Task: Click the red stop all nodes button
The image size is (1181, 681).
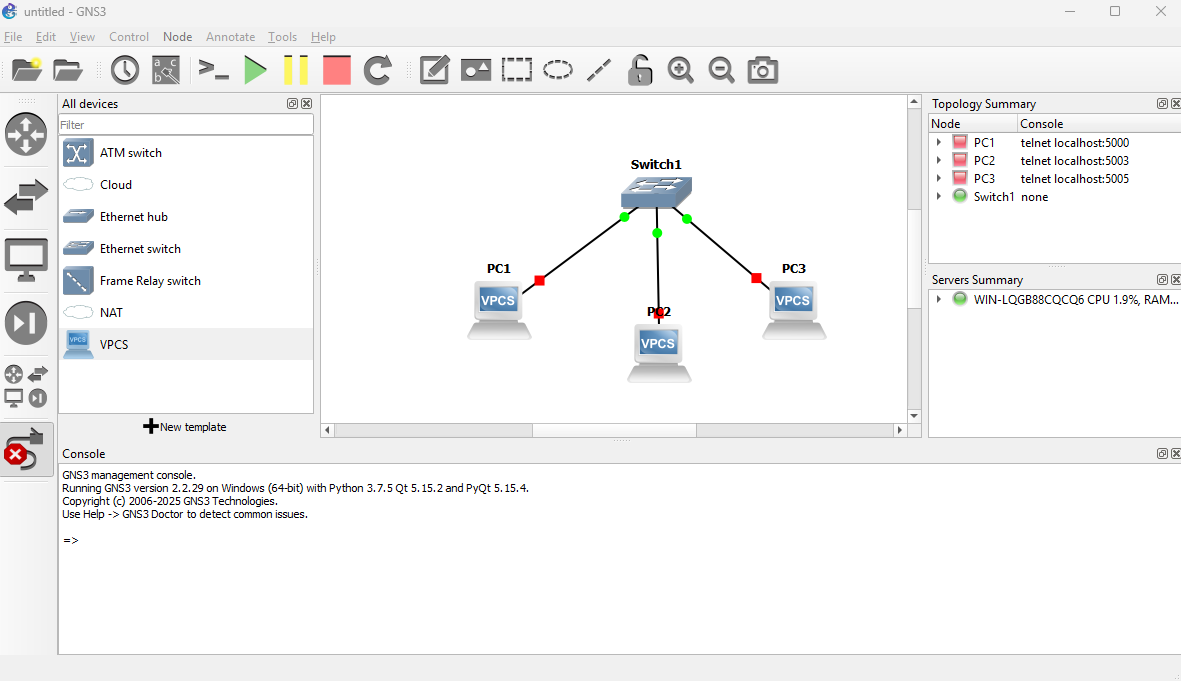Action: [x=337, y=70]
